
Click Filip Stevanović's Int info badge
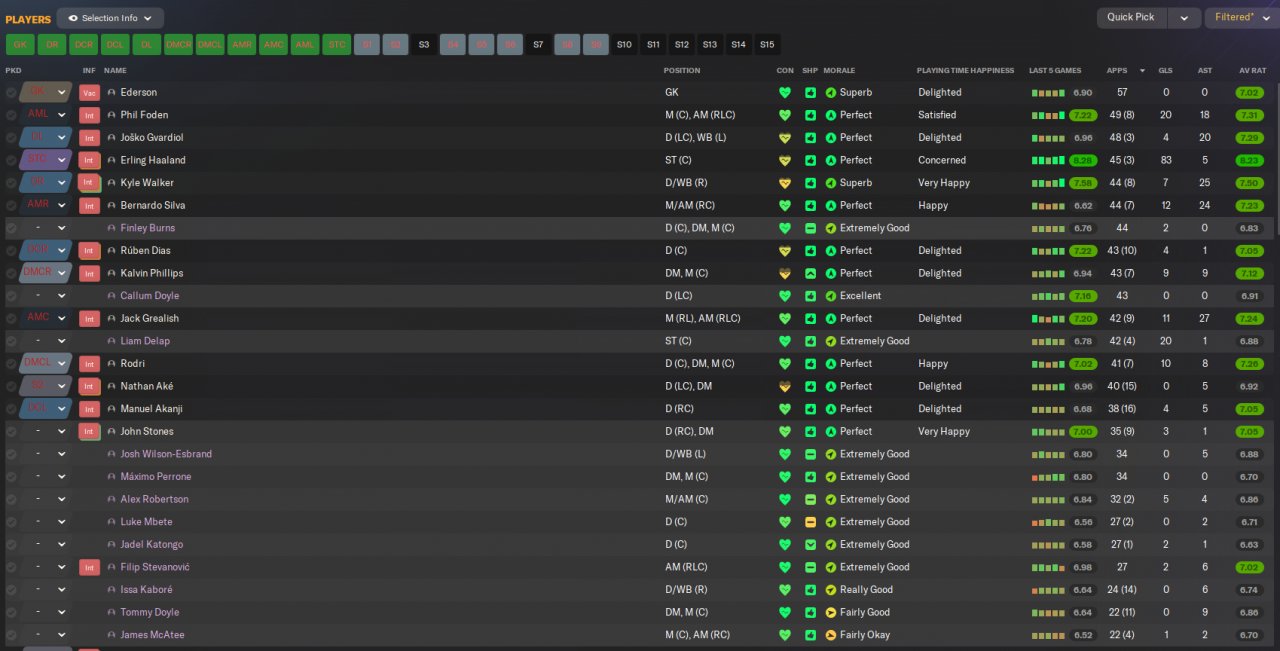pyautogui.click(x=90, y=567)
